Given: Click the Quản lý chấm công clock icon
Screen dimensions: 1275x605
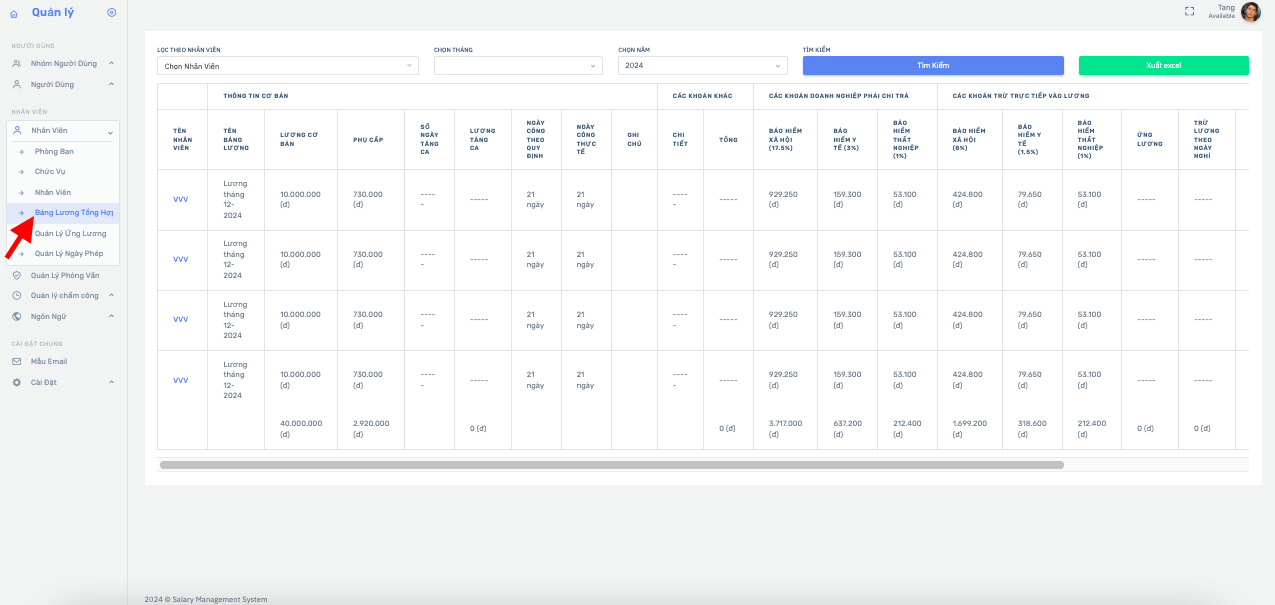Looking at the screenshot, I should click(x=17, y=295).
